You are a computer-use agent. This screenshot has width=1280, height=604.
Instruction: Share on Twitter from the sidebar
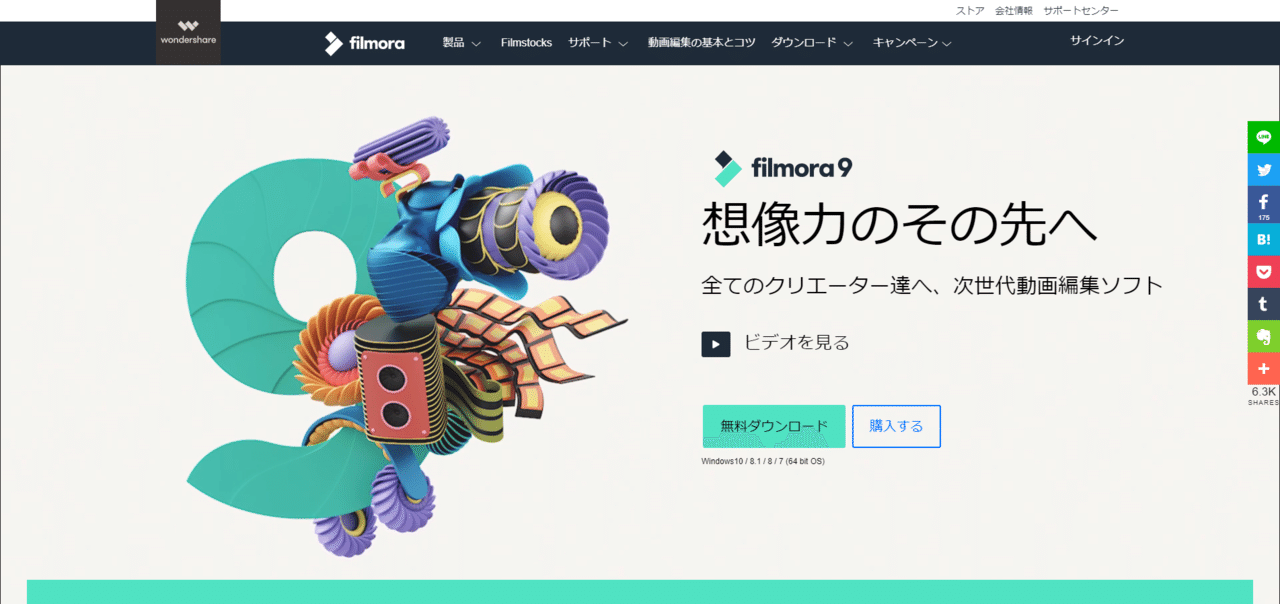1263,170
